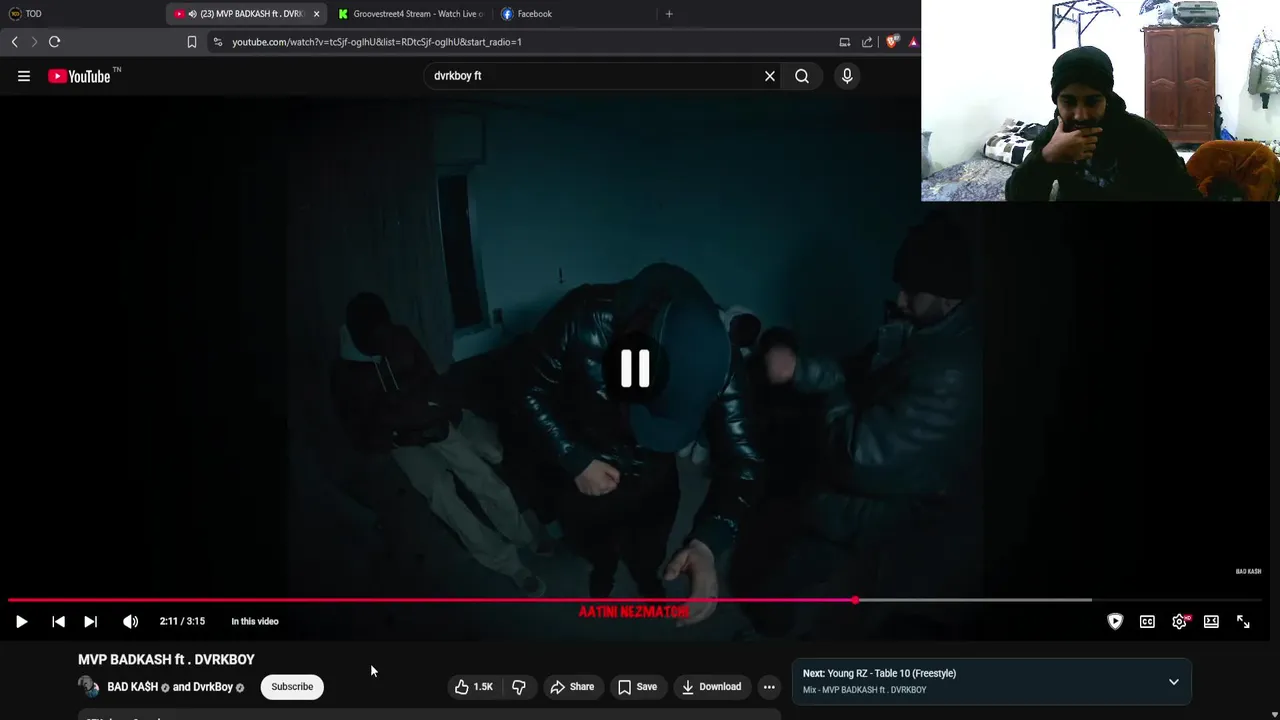Go forward with the browser forward arrow
Image resolution: width=1280 pixels, height=720 pixels.
pyautogui.click(x=34, y=42)
